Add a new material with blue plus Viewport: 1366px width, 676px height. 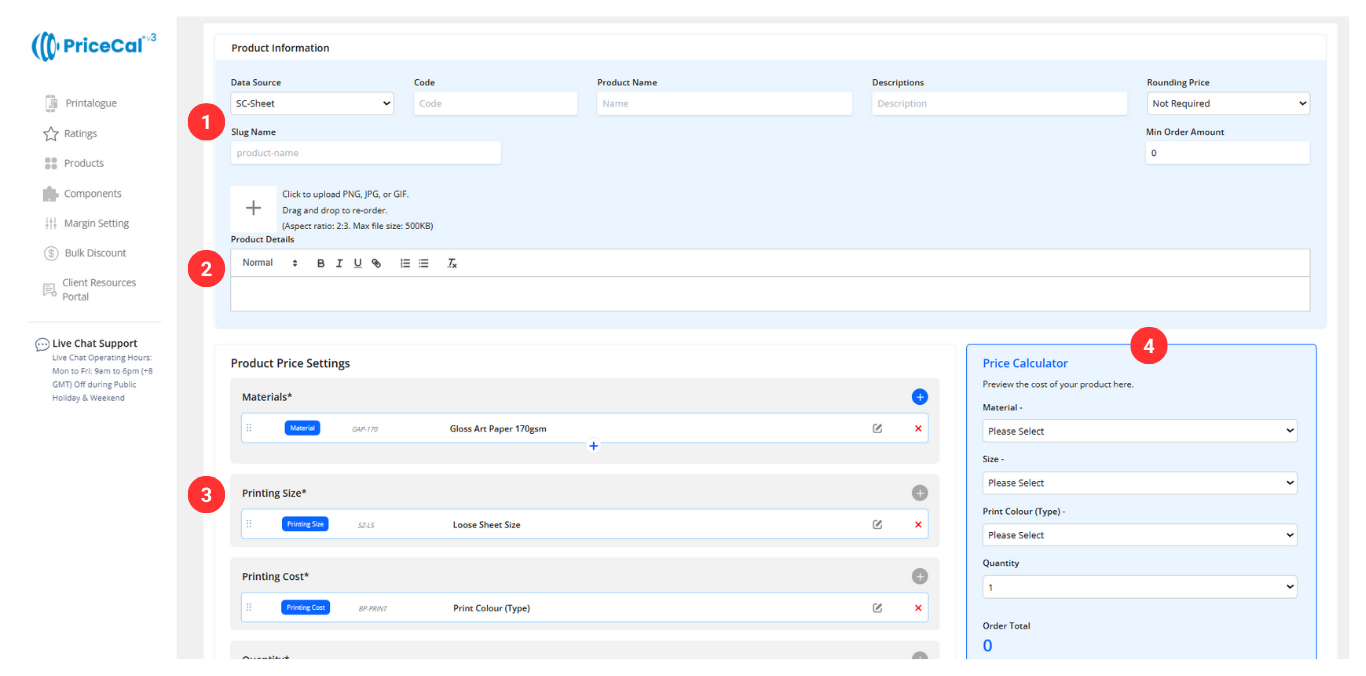click(919, 397)
